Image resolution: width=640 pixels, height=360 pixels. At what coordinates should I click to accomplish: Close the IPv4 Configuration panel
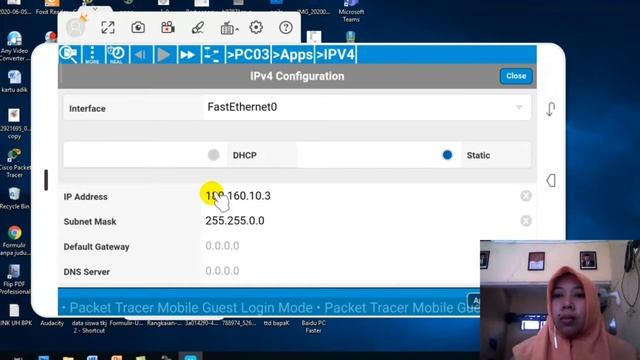(516, 76)
